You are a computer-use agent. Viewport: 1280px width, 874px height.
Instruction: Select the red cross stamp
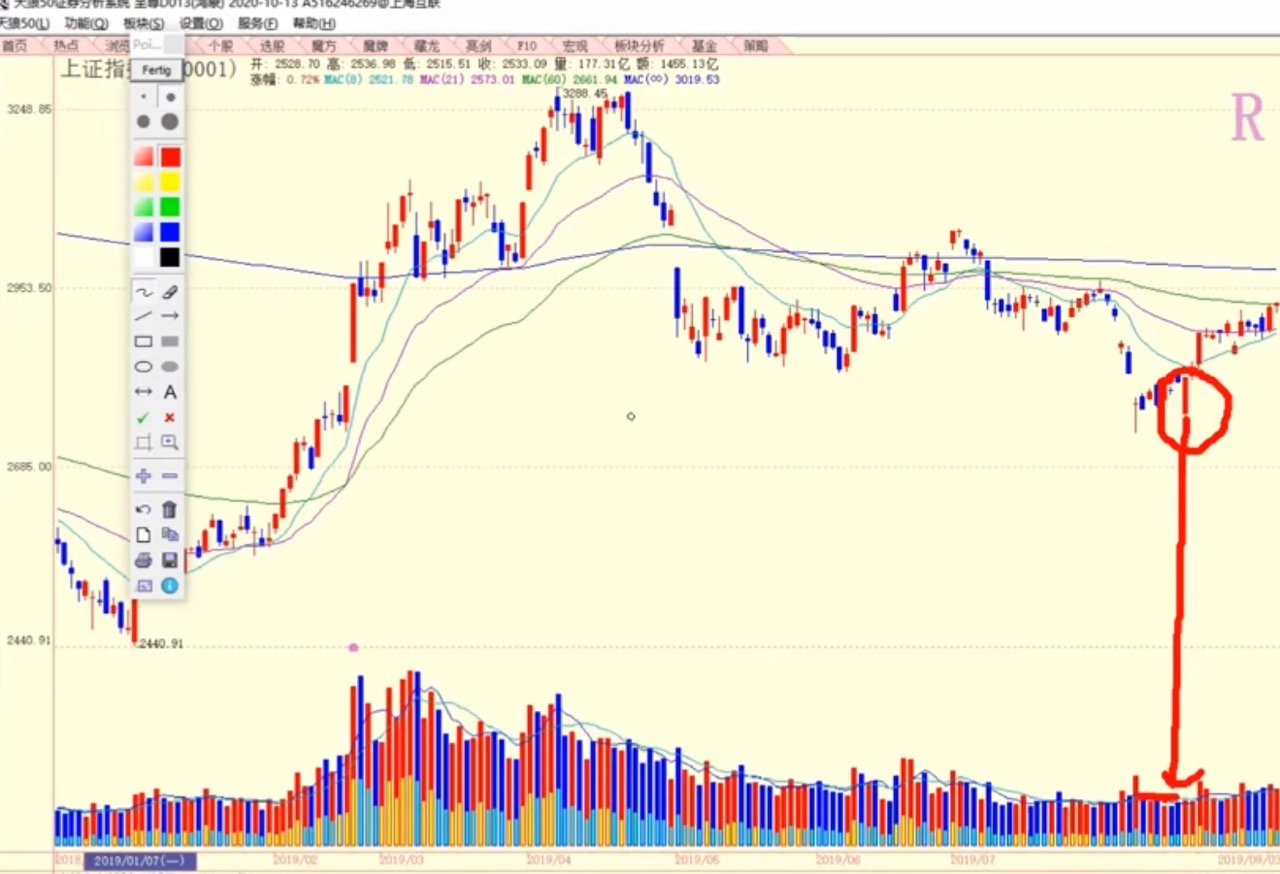pyautogui.click(x=170, y=417)
